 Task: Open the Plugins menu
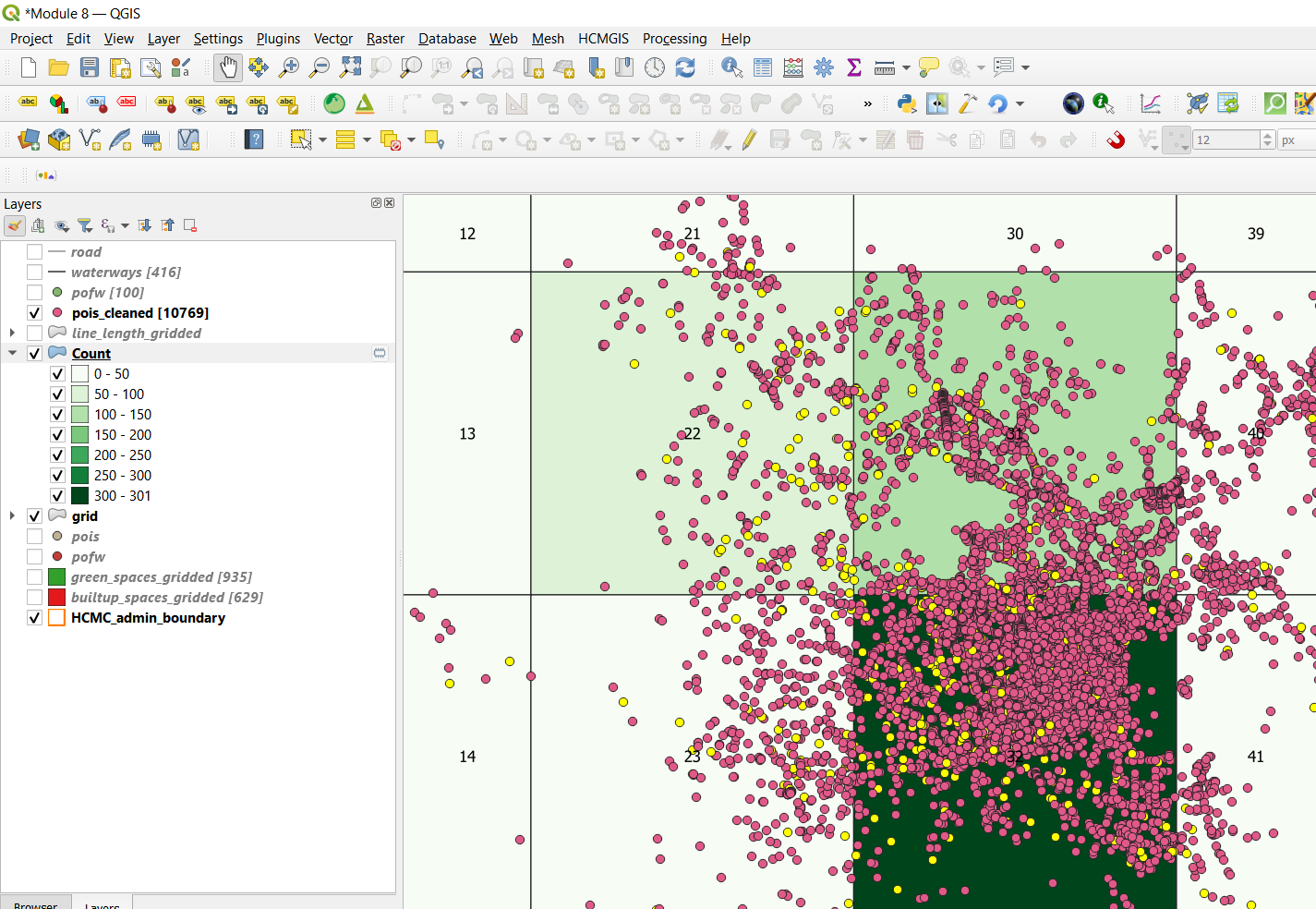tap(278, 39)
